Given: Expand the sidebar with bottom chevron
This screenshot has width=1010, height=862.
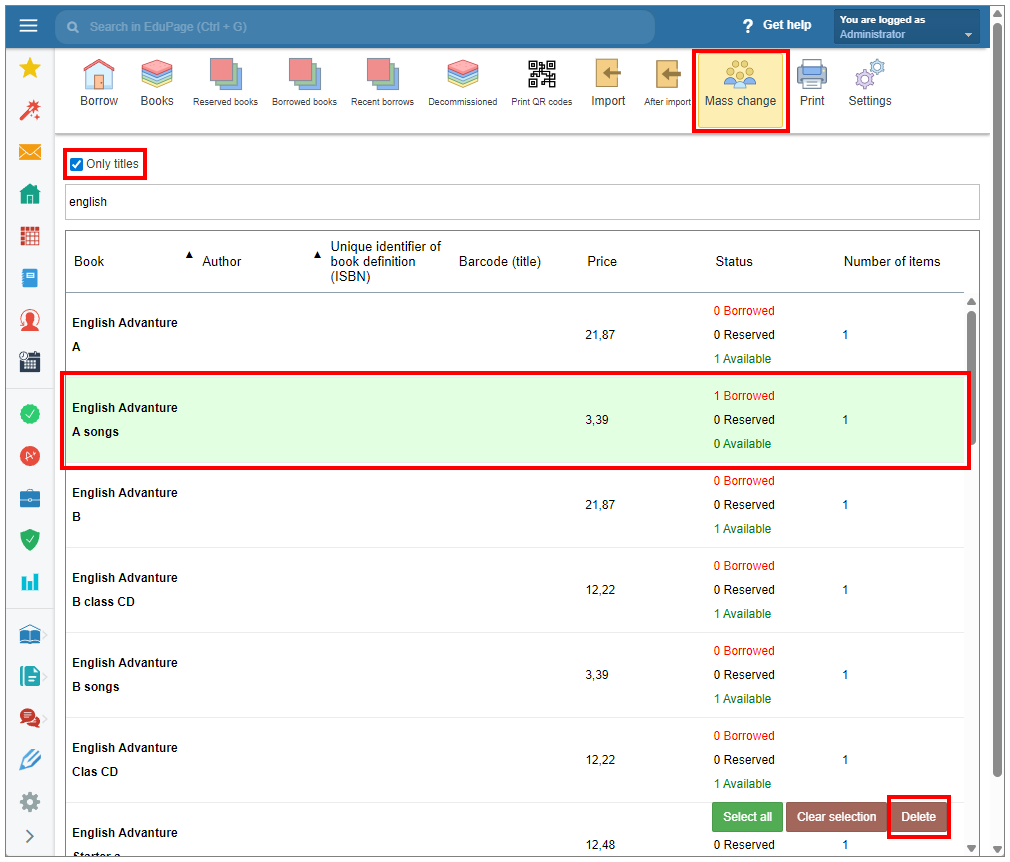Looking at the screenshot, I should pyautogui.click(x=30, y=836).
